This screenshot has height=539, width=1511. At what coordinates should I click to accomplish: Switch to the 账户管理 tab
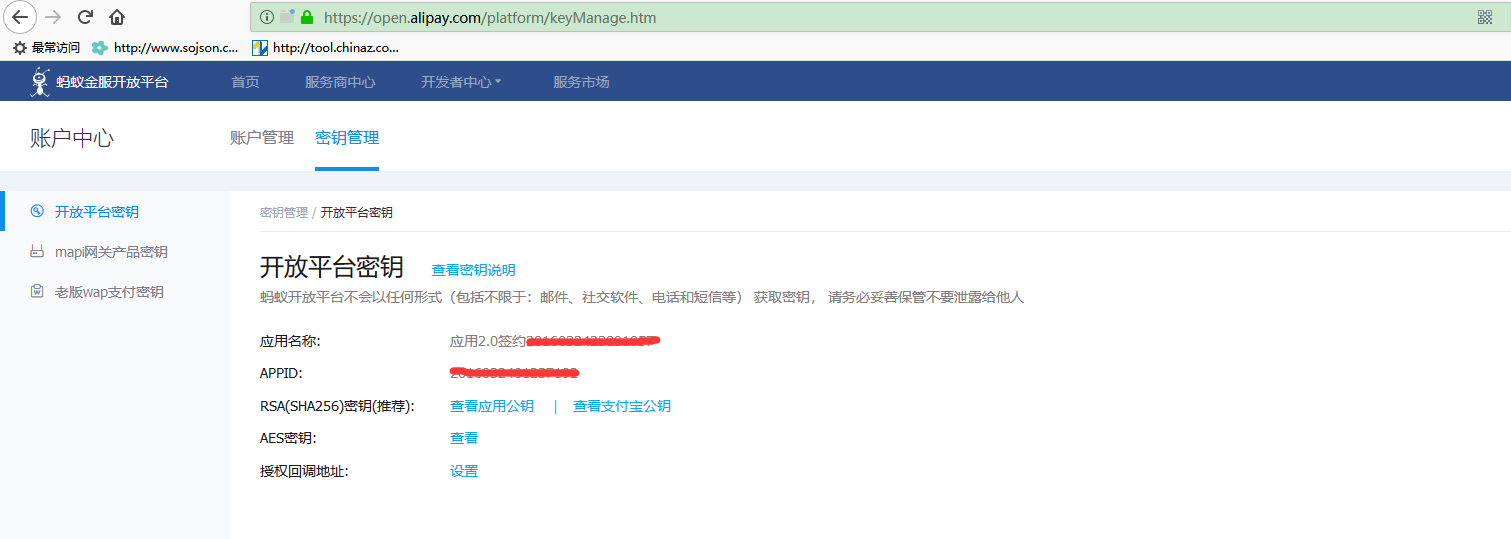click(262, 138)
